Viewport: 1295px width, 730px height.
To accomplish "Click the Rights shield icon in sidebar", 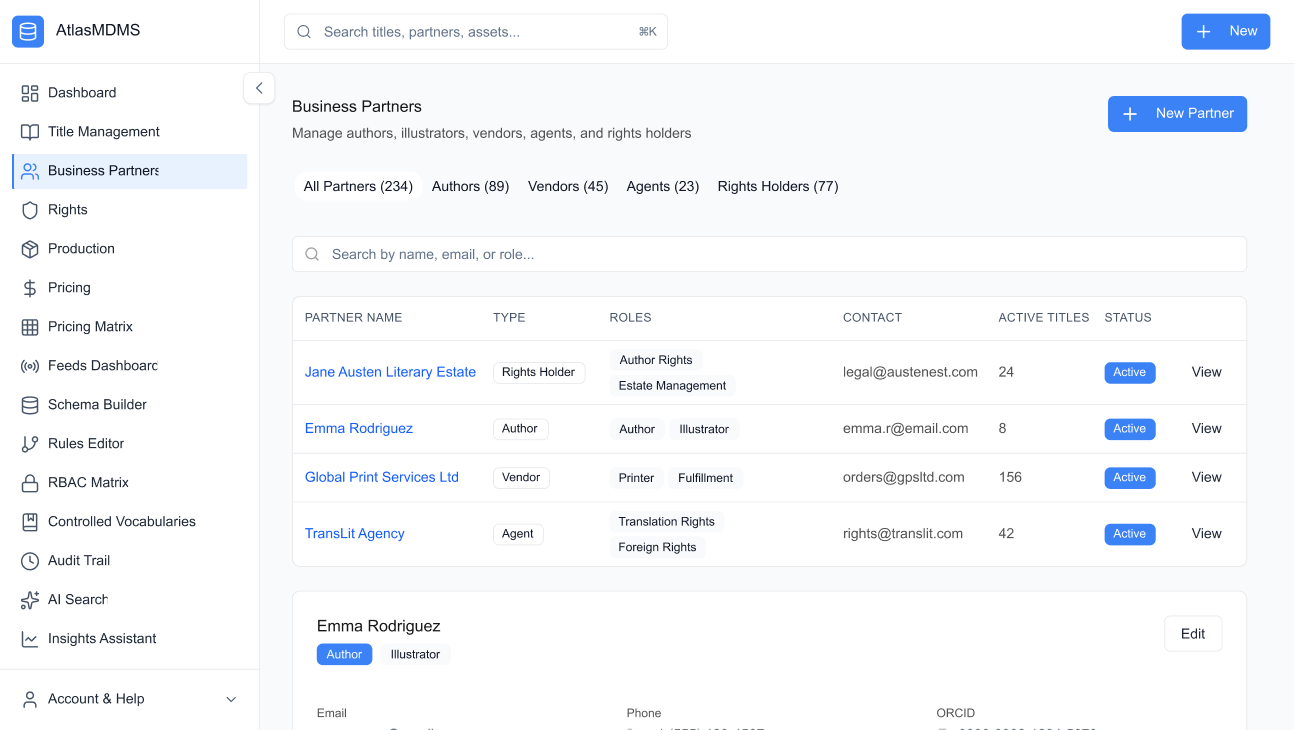I will [30, 210].
